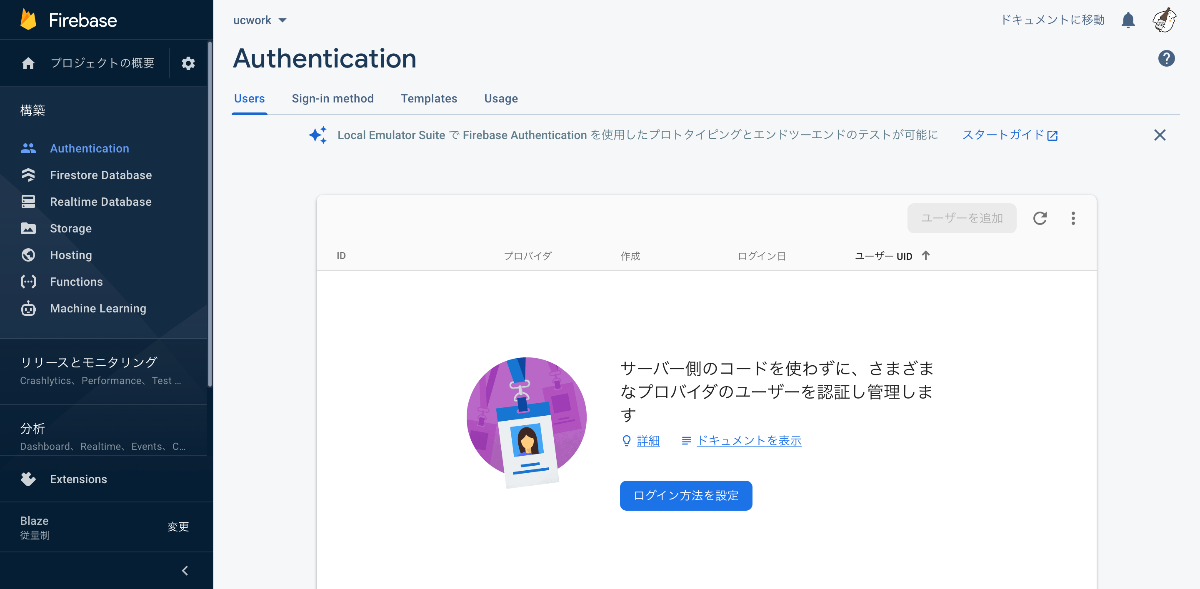Open the notifications bell
Image resolution: width=1200 pixels, height=589 pixels.
[1128, 20]
